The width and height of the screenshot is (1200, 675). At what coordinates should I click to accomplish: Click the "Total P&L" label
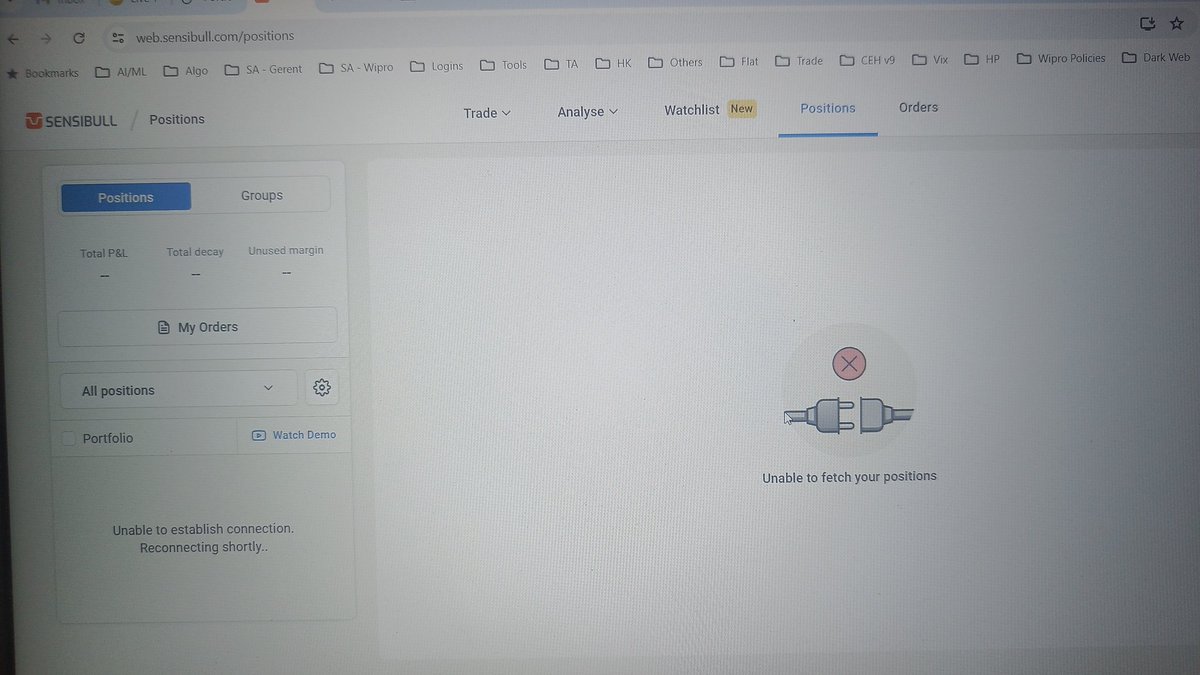(x=104, y=253)
